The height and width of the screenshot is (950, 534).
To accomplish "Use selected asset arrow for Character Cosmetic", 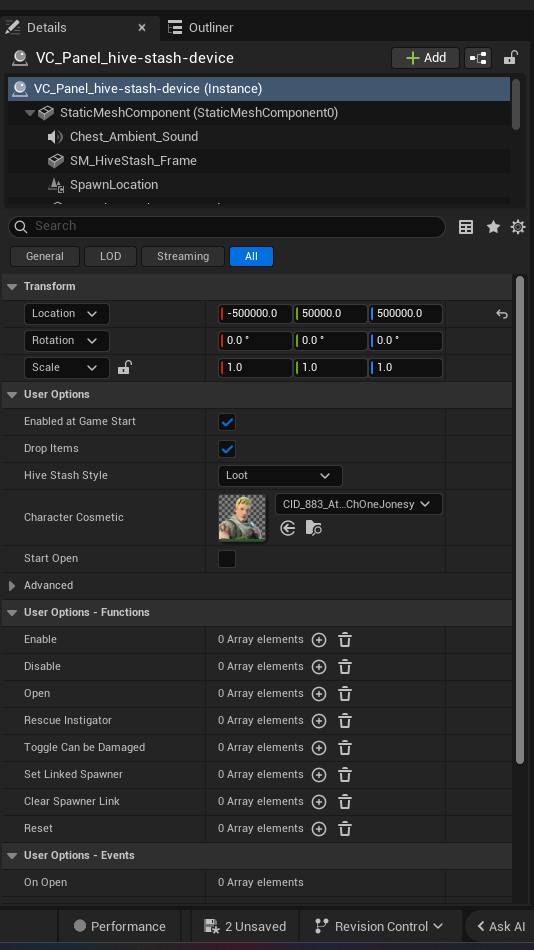I will [x=288, y=528].
